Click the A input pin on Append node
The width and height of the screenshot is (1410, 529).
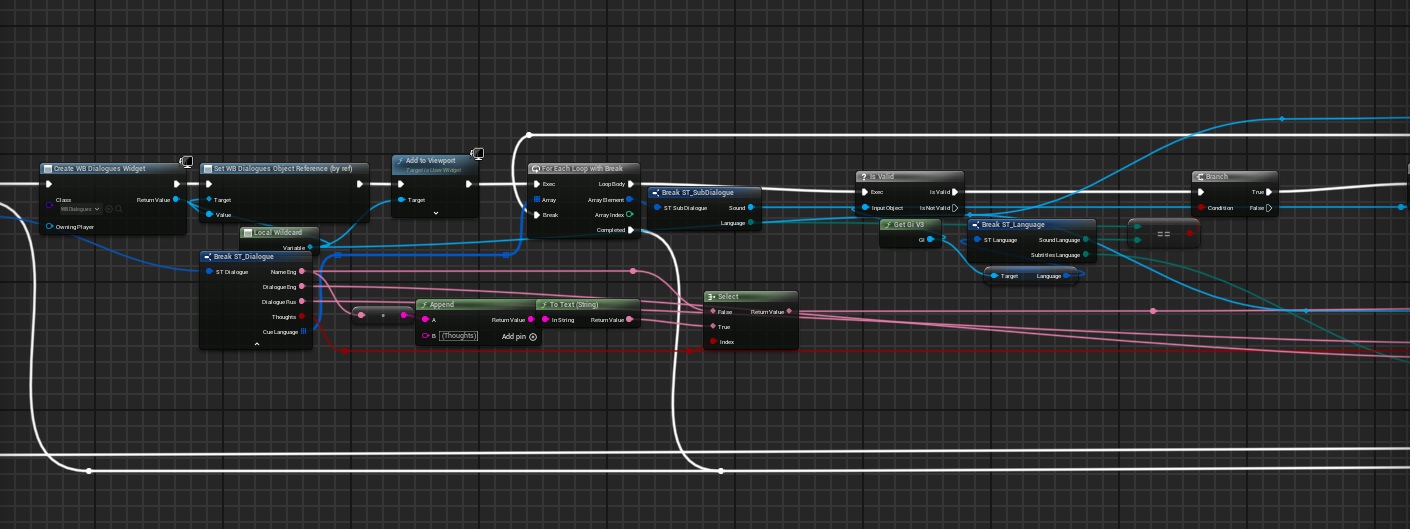(x=424, y=319)
